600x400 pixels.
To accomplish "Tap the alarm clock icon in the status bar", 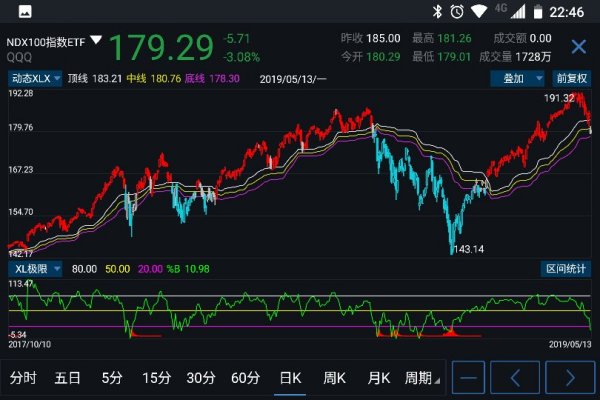I will pyautogui.click(x=457, y=12).
